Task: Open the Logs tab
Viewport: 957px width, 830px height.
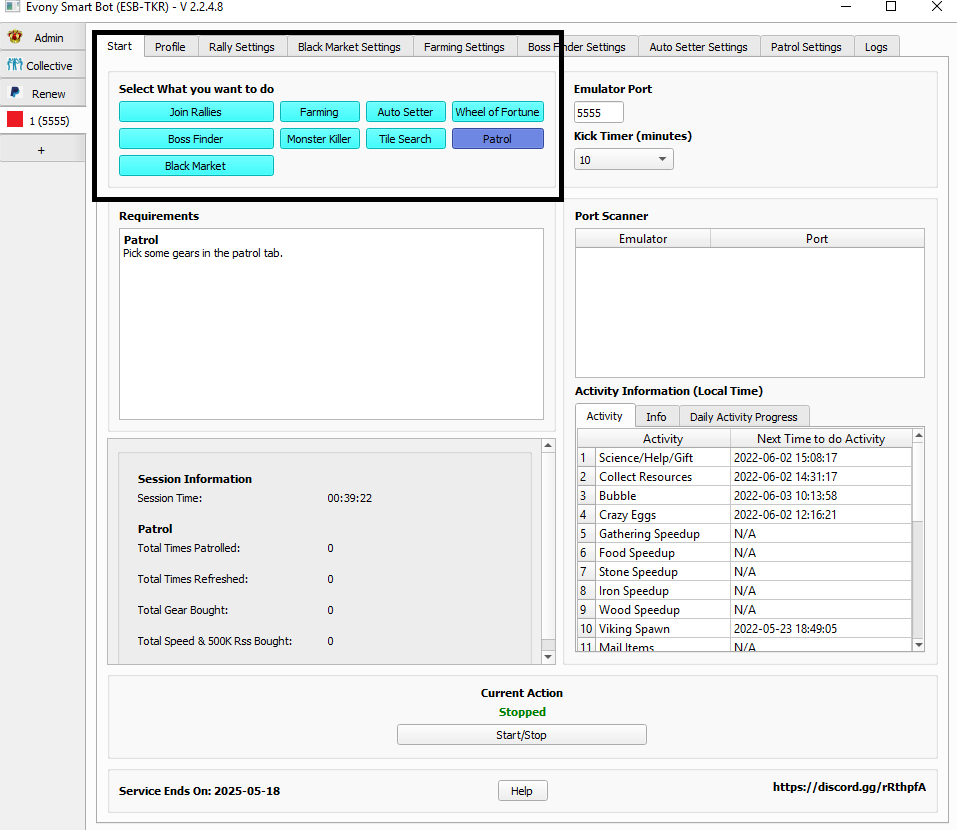Action: tap(876, 47)
